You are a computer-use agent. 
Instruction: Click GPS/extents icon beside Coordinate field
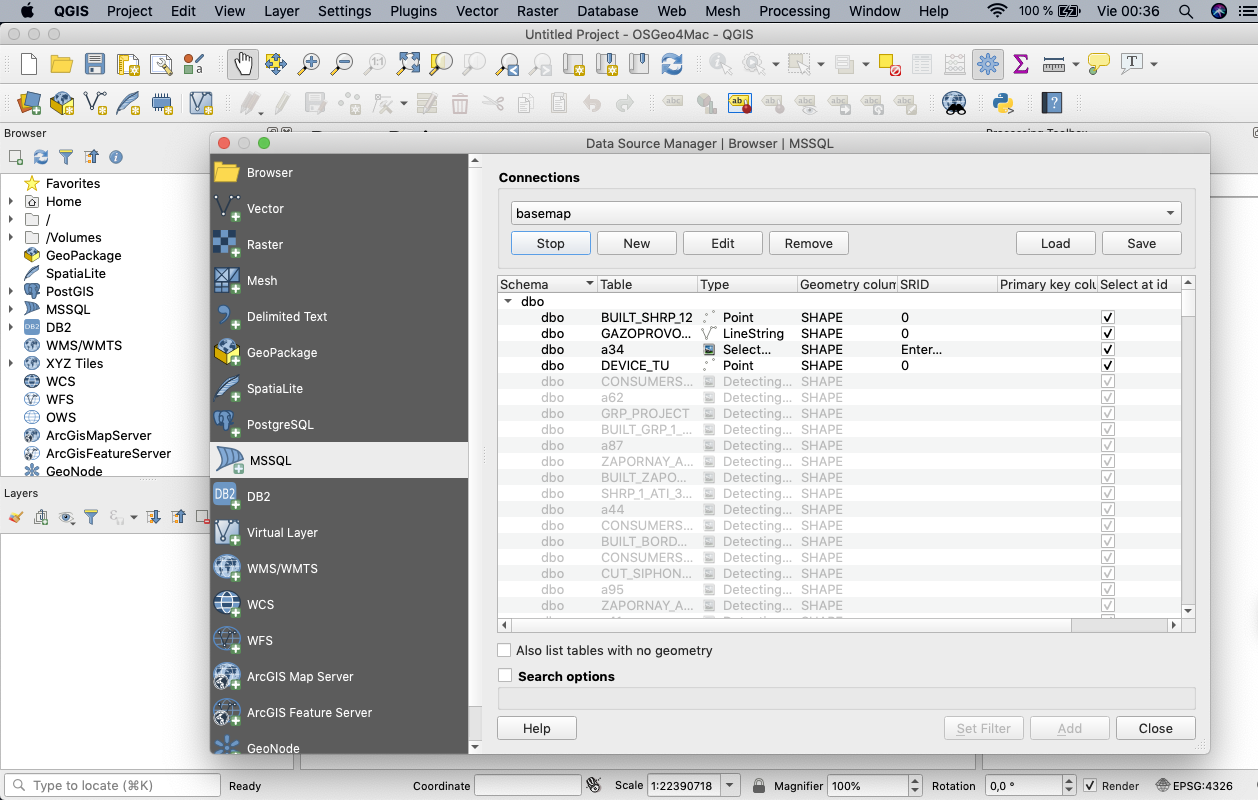point(594,785)
